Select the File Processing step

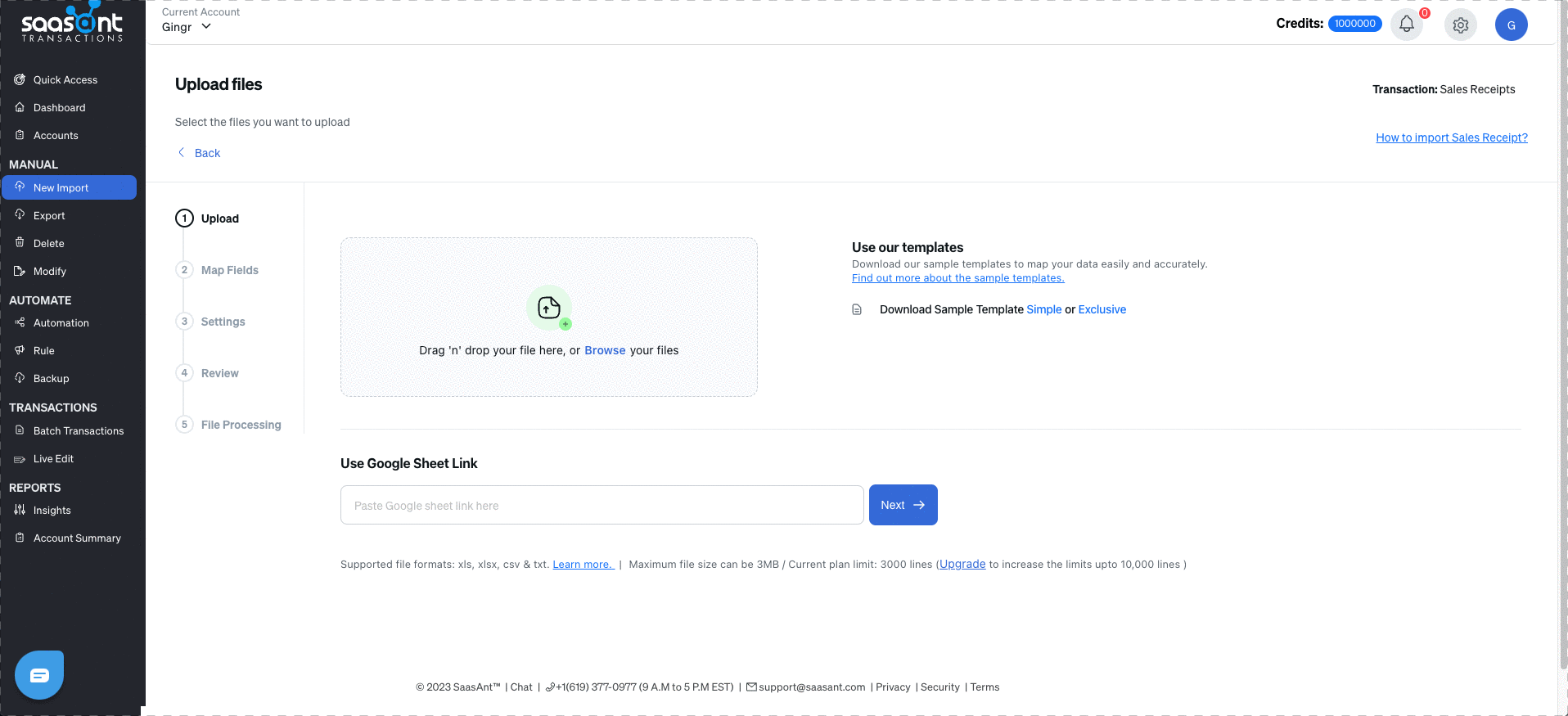pos(229,425)
